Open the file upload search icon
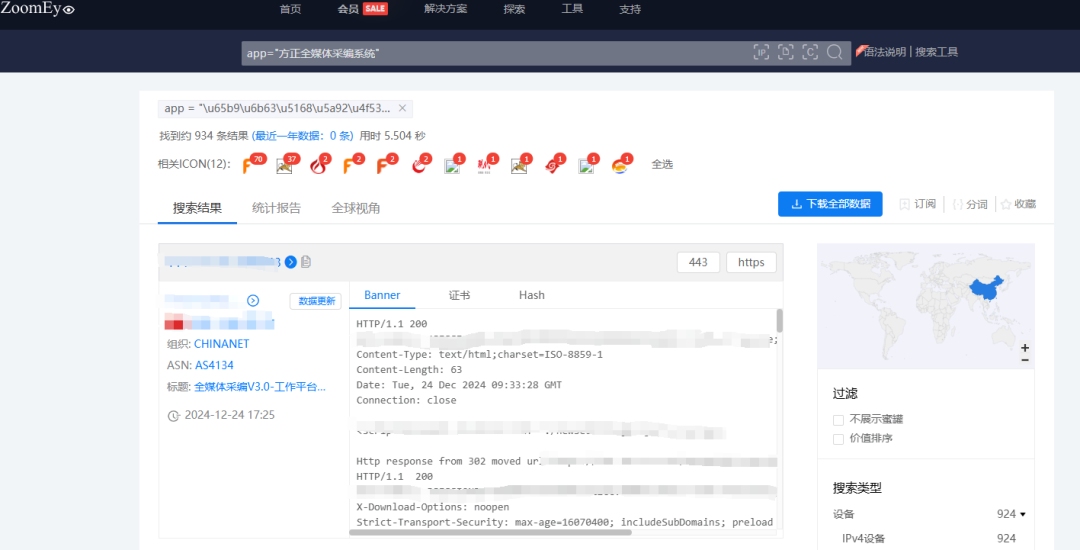The height and width of the screenshot is (550, 1080). 786,52
